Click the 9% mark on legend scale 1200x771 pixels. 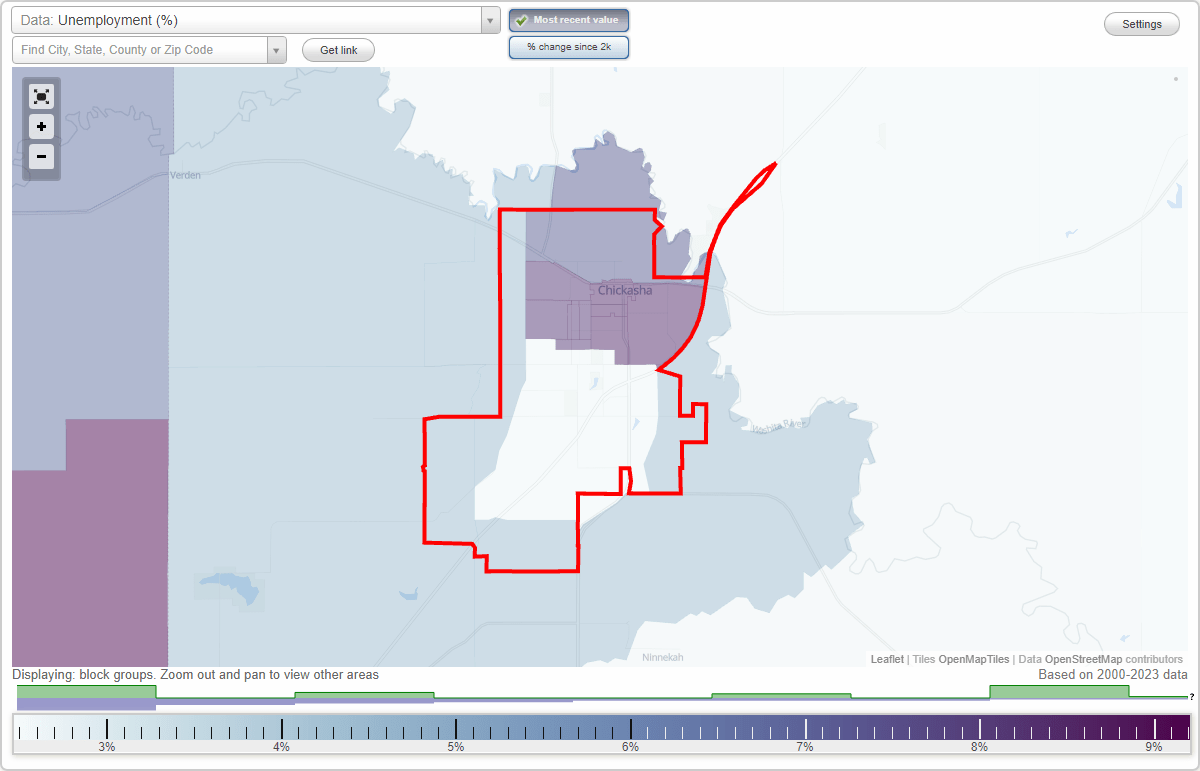point(1154,747)
